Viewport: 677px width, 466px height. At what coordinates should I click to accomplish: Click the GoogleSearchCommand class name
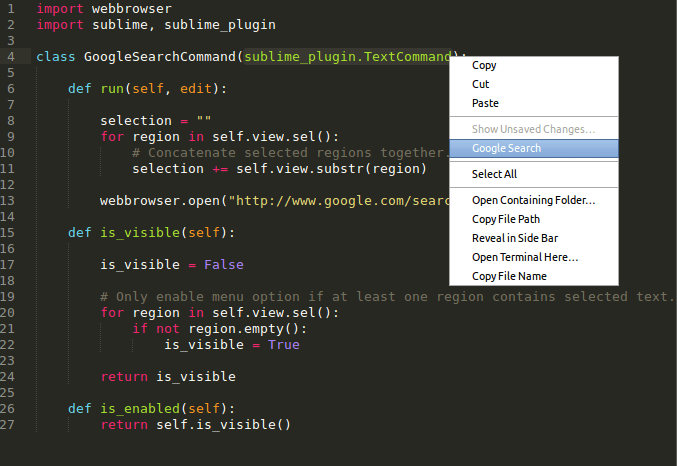160,57
